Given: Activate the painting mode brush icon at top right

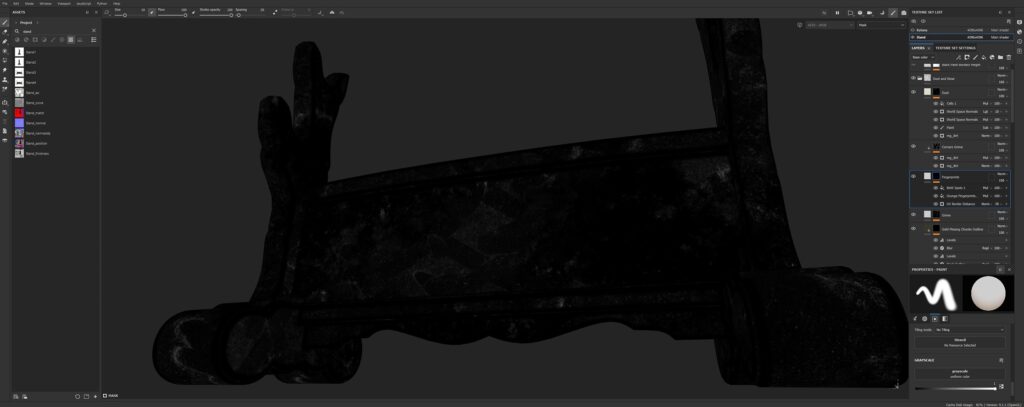Looking at the screenshot, I should coord(893,12).
